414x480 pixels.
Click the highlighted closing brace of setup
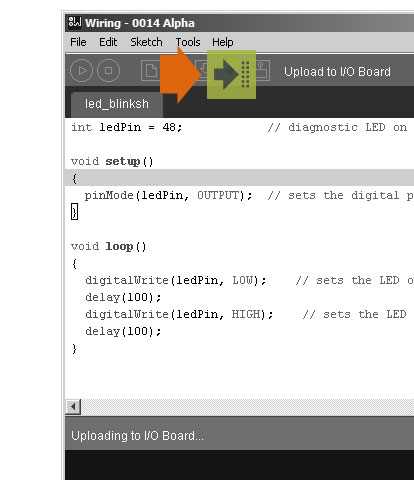[74, 212]
